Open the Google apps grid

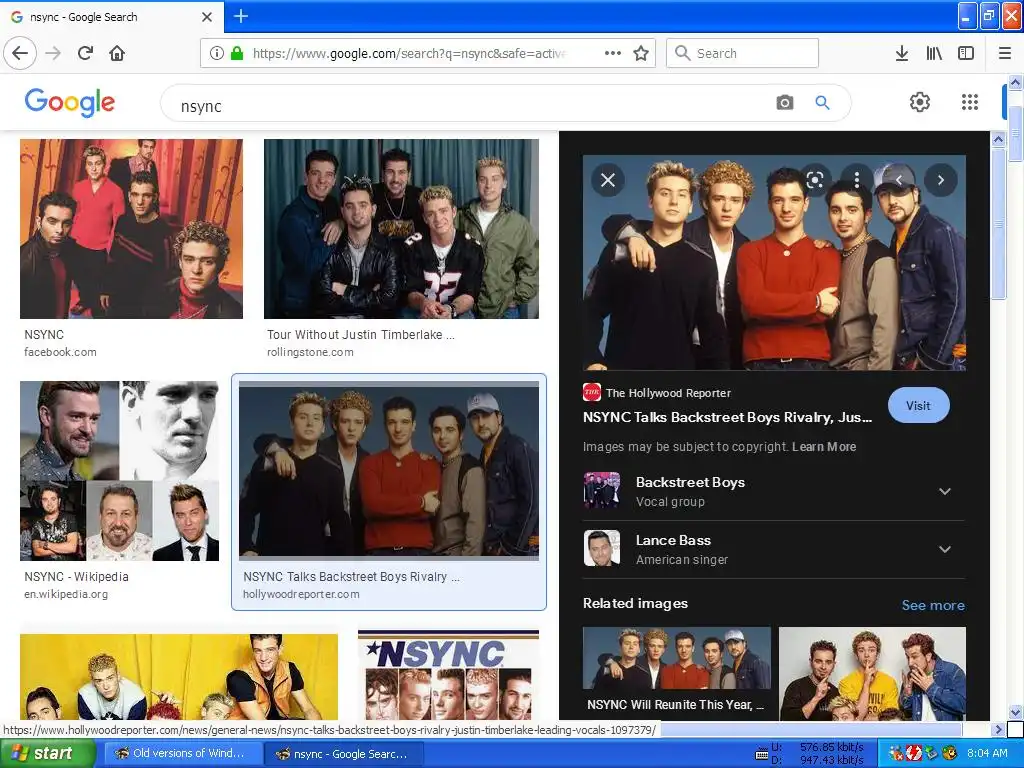970,102
